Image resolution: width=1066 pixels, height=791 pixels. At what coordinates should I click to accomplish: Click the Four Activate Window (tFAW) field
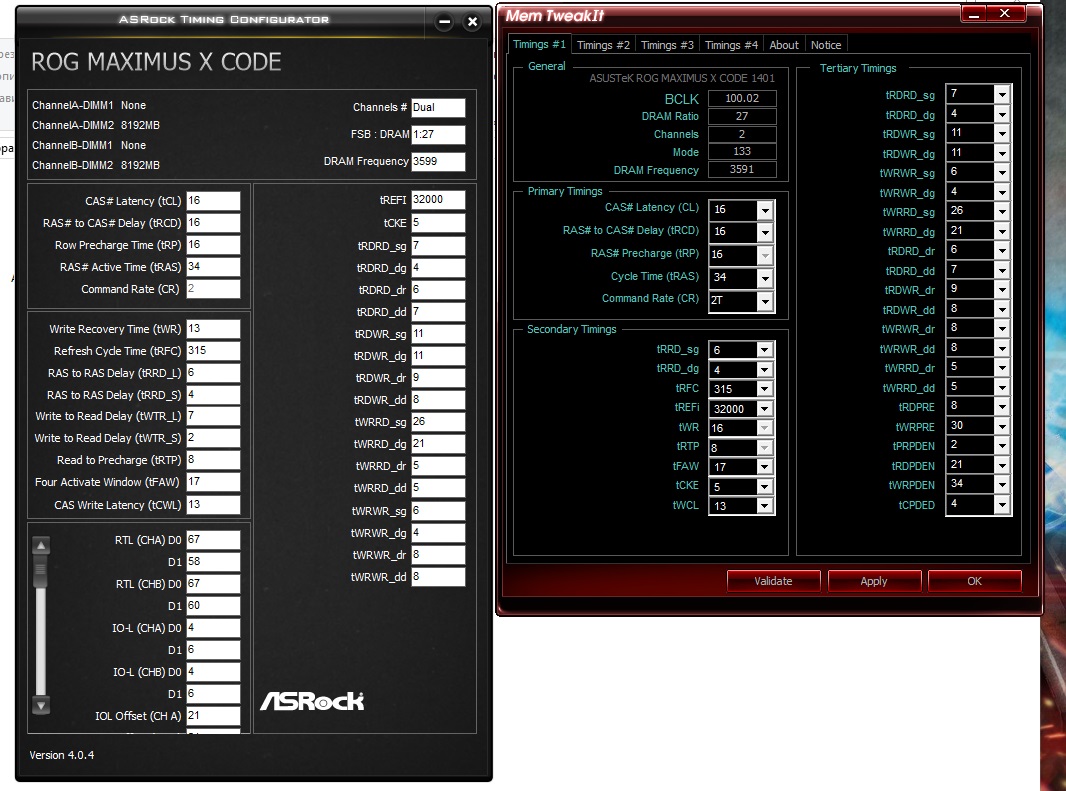click(x=213, y=482)
